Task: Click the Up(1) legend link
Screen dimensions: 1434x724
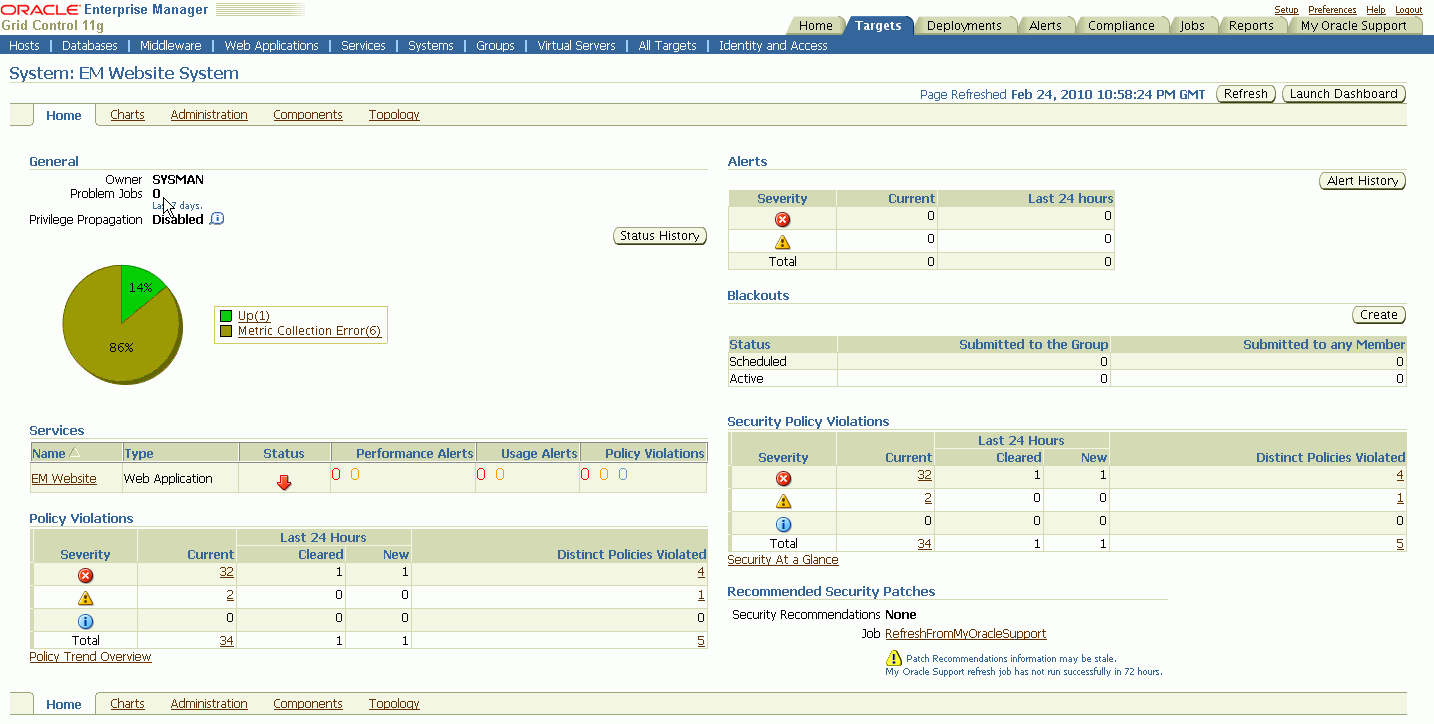Action: coord(254,316)
